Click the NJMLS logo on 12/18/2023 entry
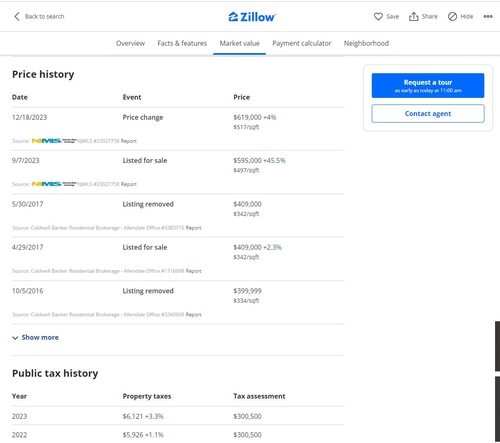This screenshot has width=500, height=443. pos(54,141)
